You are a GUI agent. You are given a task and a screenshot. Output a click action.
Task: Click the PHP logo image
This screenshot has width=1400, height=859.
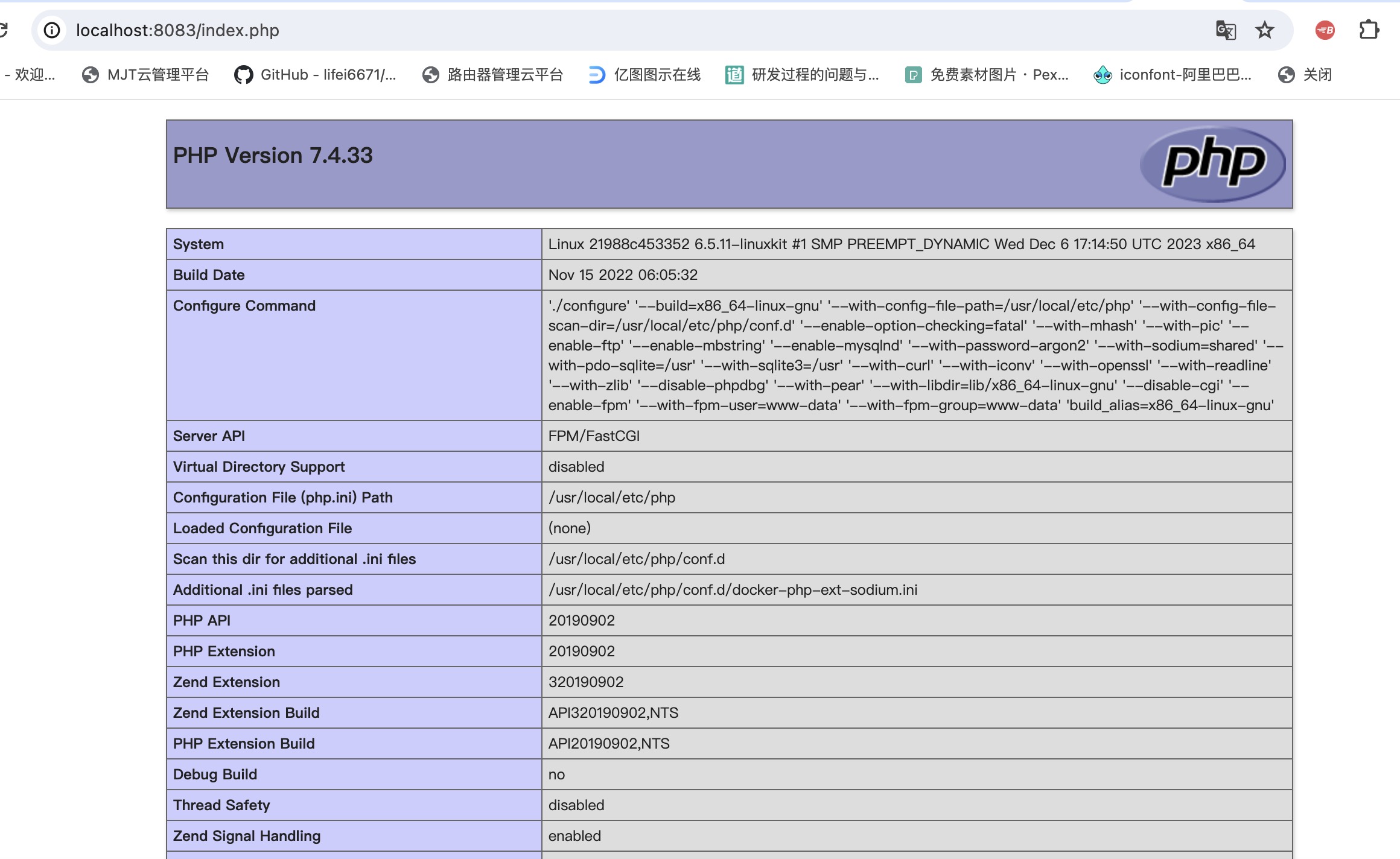pyautogui.click(x=1212, y=163)
